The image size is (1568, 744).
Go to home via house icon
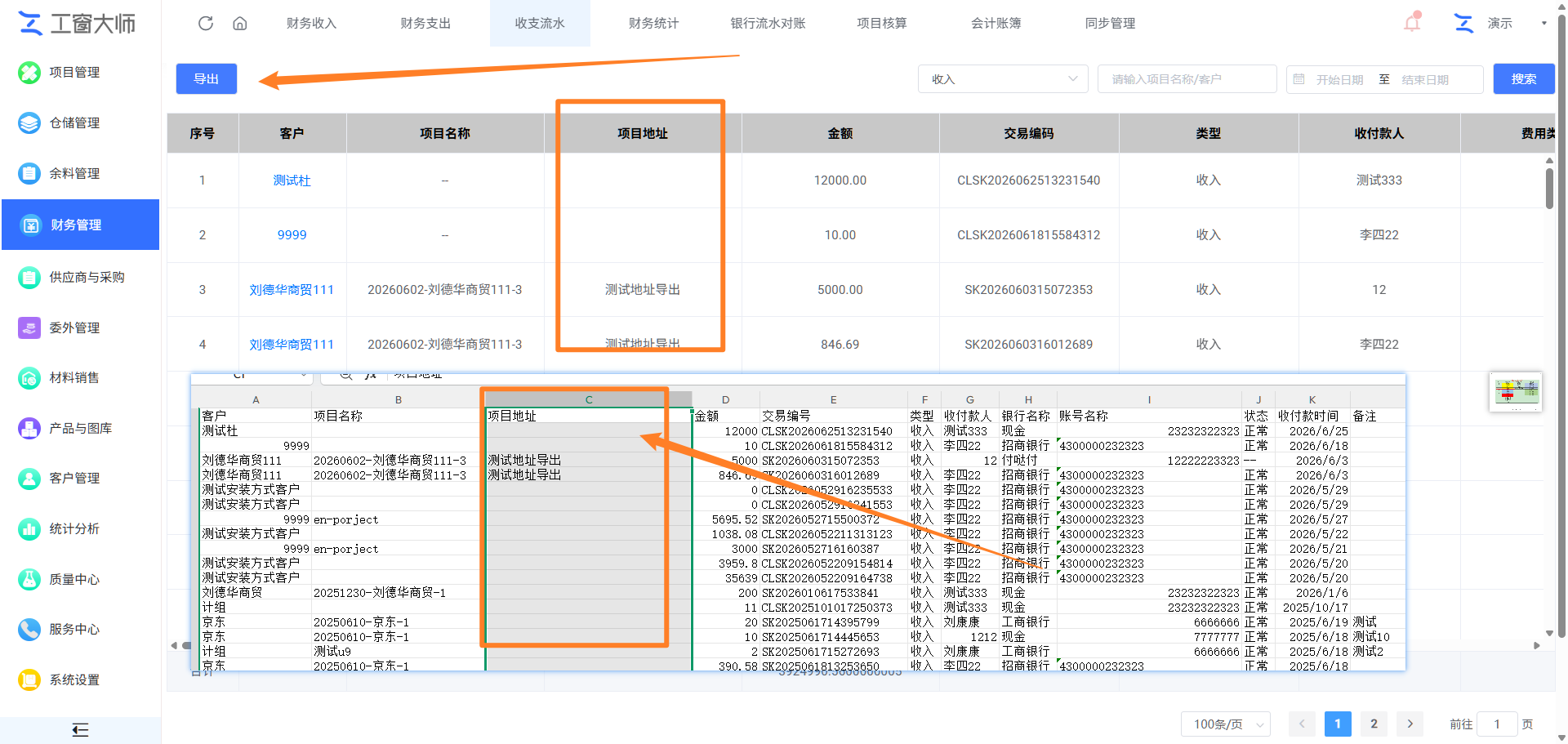pyautogui.click(x=240, y=23)
